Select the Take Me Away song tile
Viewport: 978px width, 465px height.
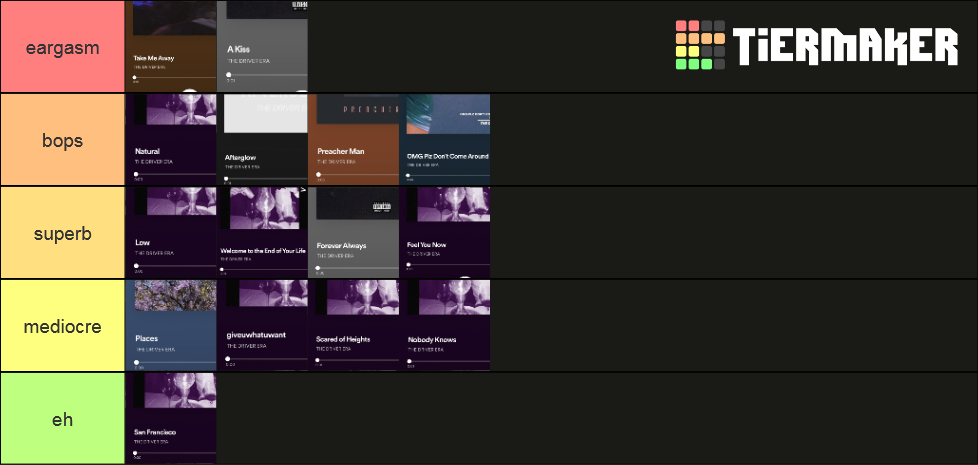click(x=171, y=46)
